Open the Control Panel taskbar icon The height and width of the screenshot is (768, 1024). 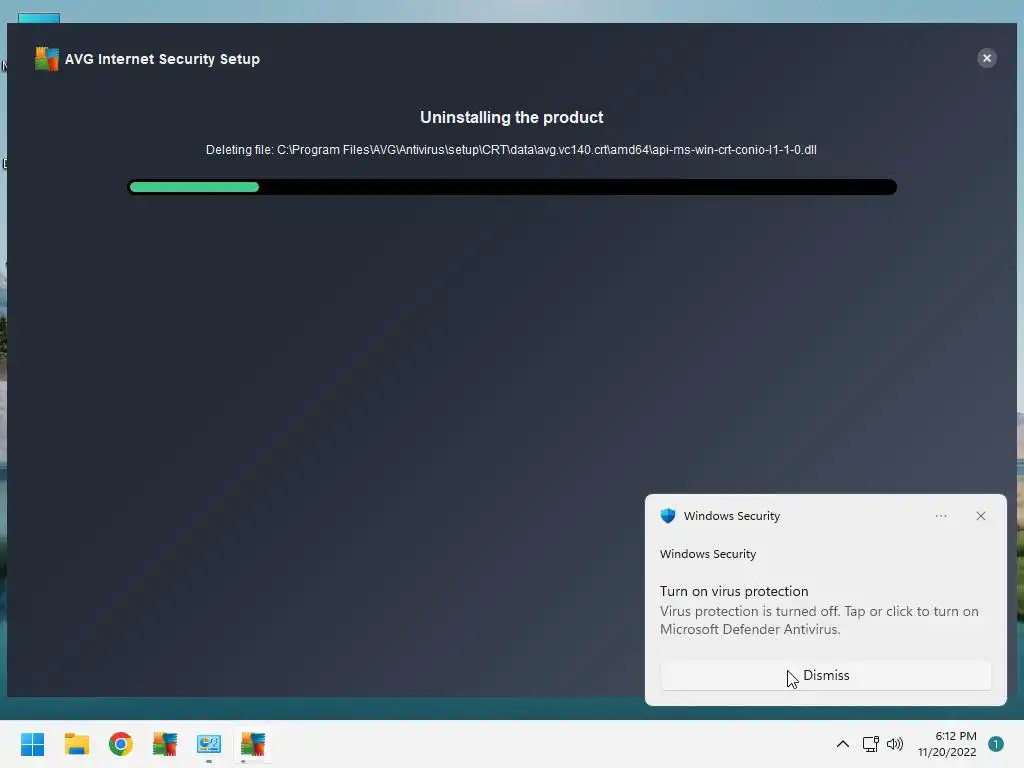click(x=209, y=744)
